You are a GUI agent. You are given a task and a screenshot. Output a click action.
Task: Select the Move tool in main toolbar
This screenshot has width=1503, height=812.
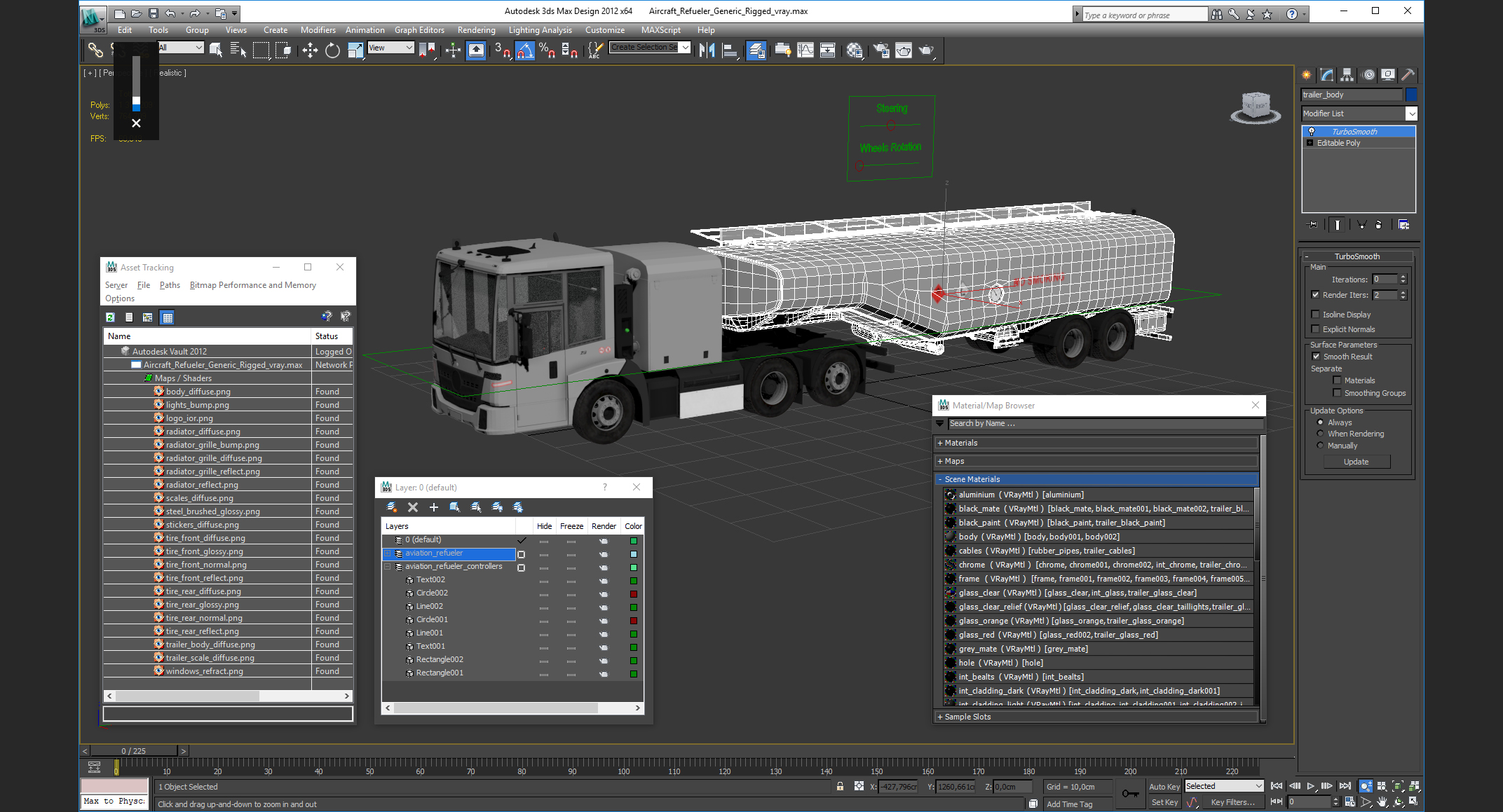pos(310,50)
